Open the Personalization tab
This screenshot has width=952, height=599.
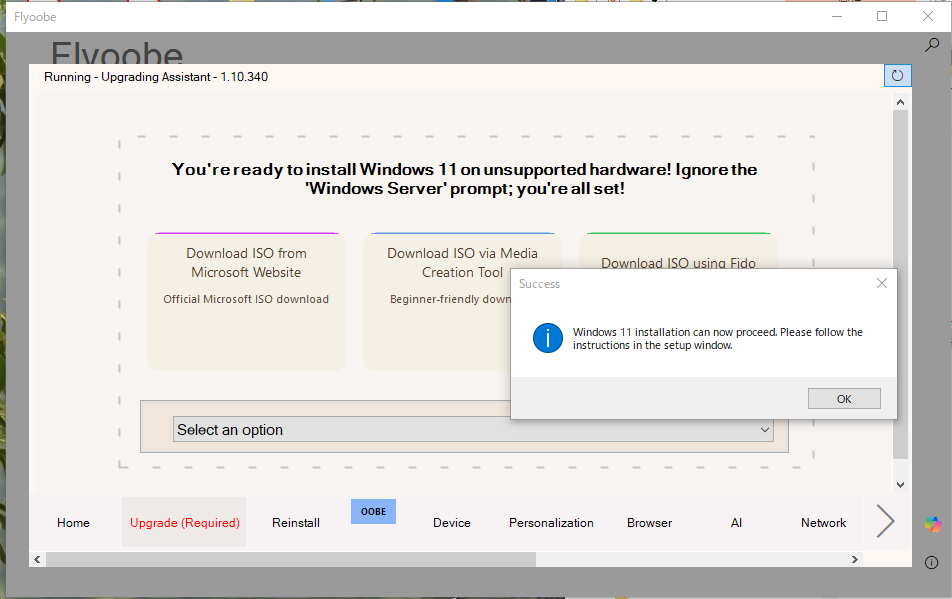[x=551, y=523]
